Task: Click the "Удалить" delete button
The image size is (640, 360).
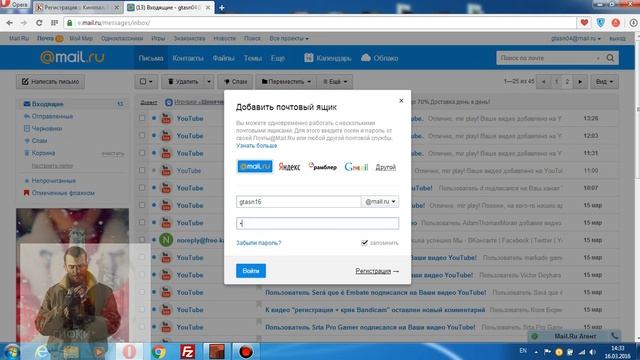Action: pyautogui.click(x=183, y=82)
